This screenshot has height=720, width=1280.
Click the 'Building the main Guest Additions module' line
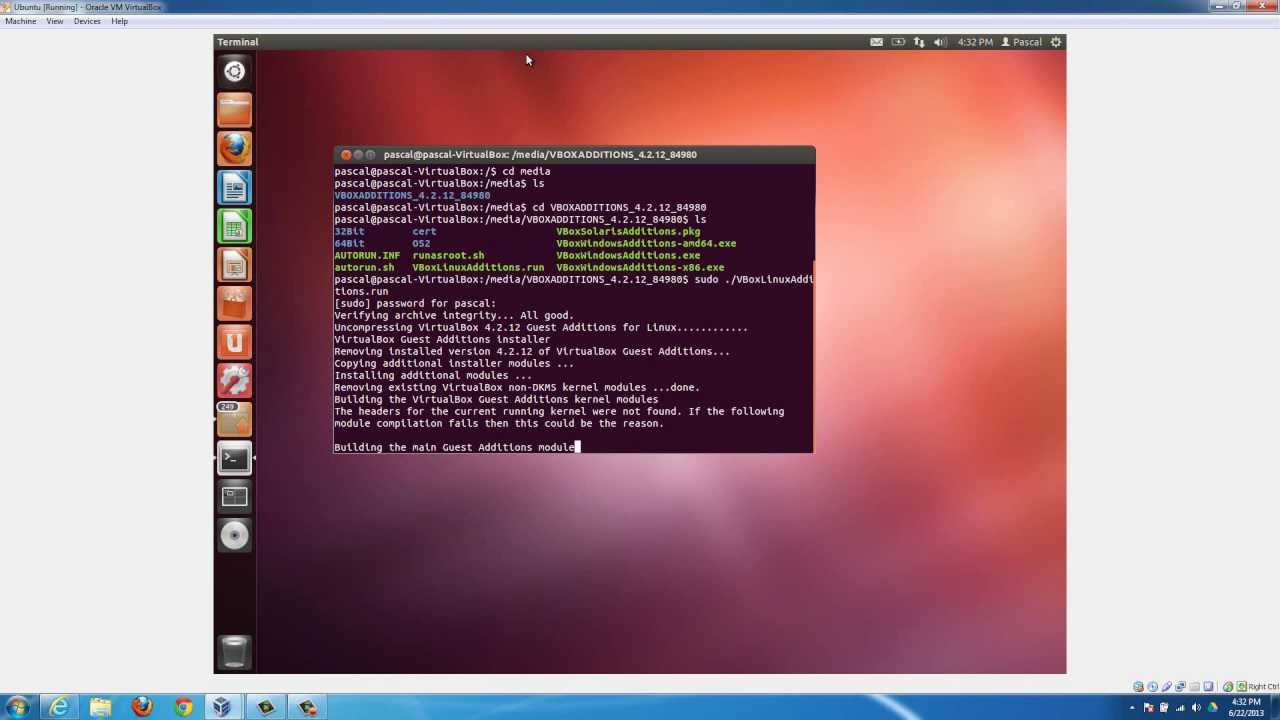coord(454,447)
